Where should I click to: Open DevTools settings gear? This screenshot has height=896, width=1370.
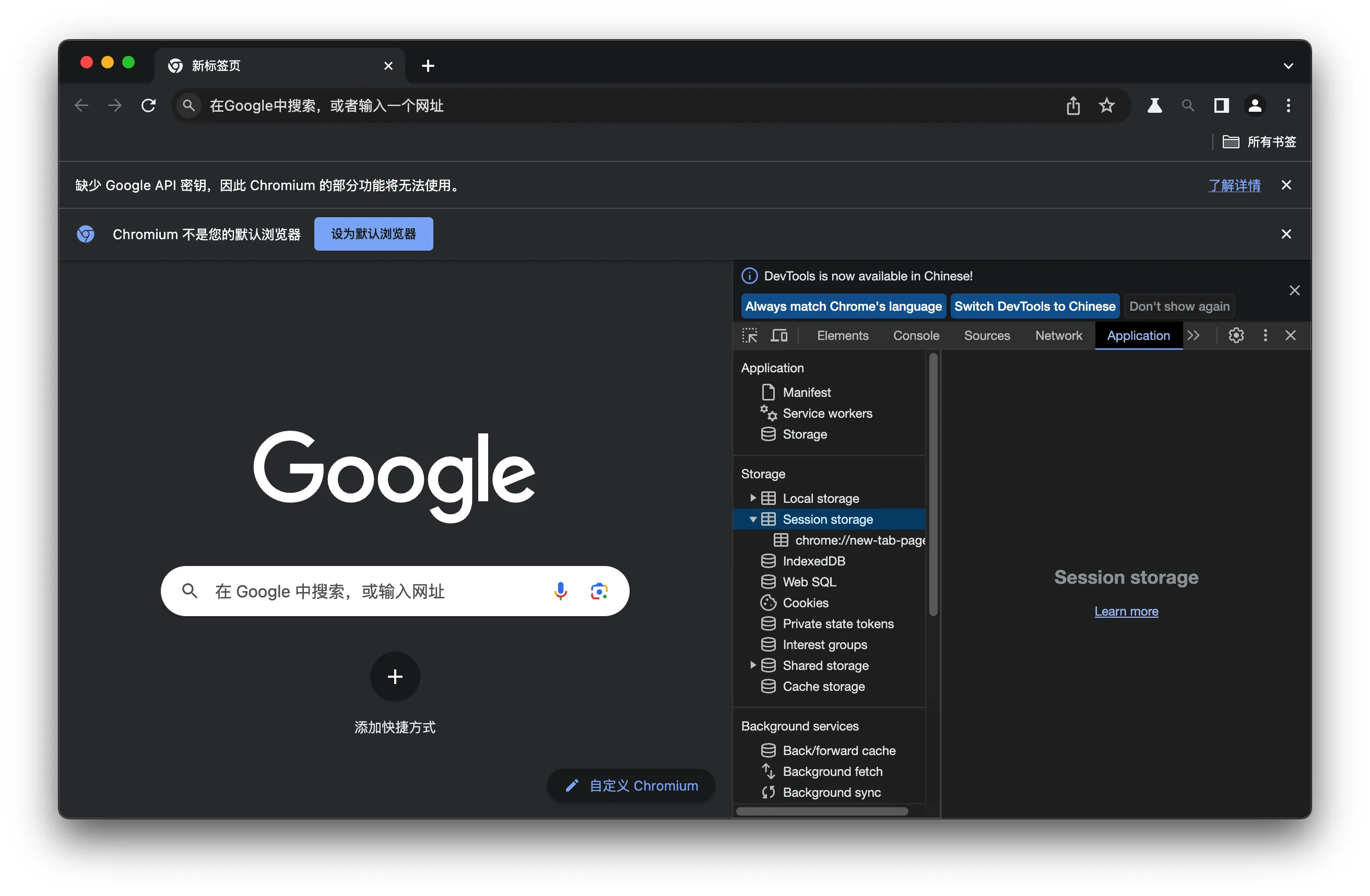pos(1236,335)
